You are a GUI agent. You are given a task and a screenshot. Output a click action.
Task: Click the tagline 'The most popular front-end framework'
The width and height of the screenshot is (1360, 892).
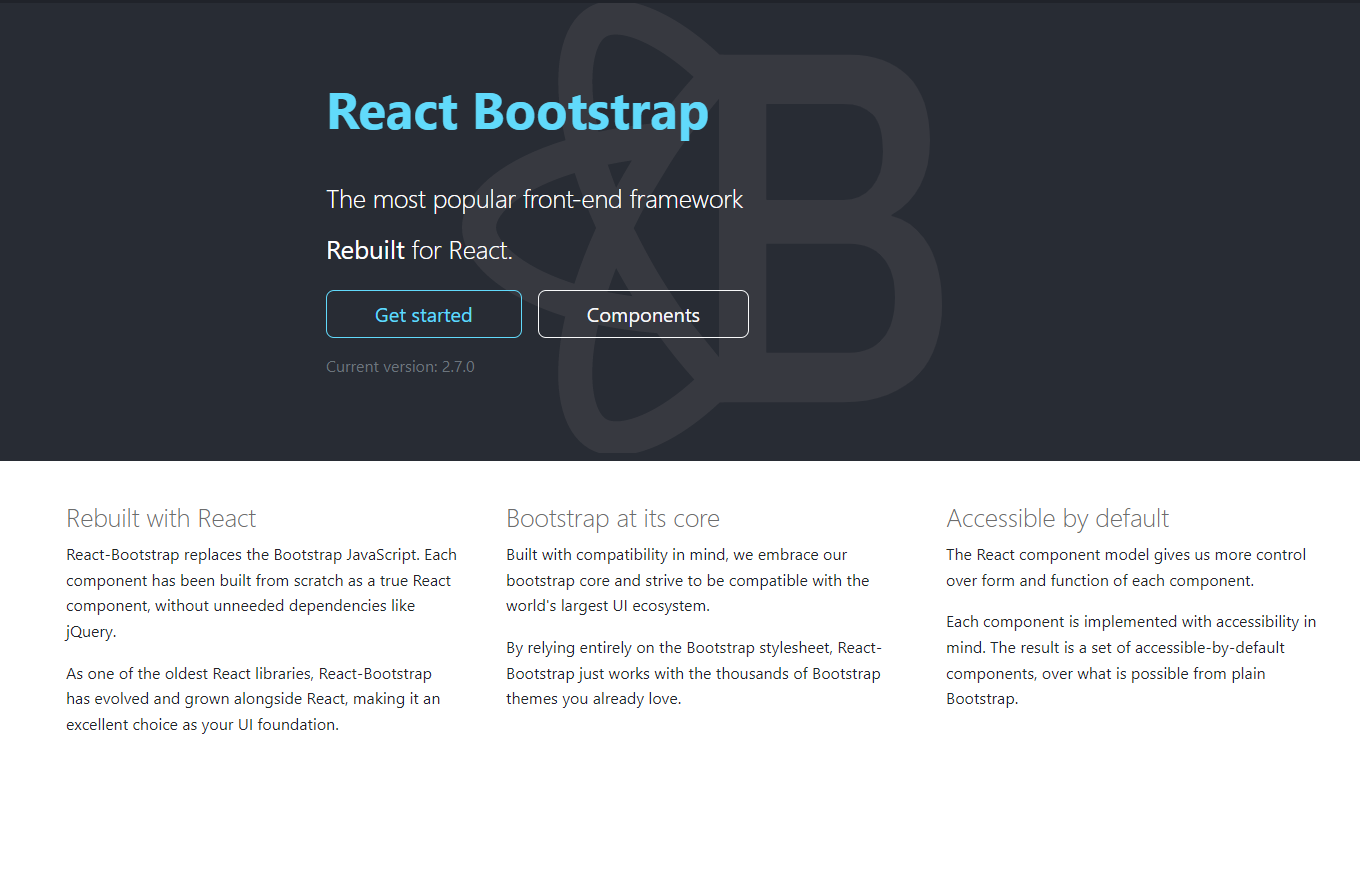tap(534, 199)
